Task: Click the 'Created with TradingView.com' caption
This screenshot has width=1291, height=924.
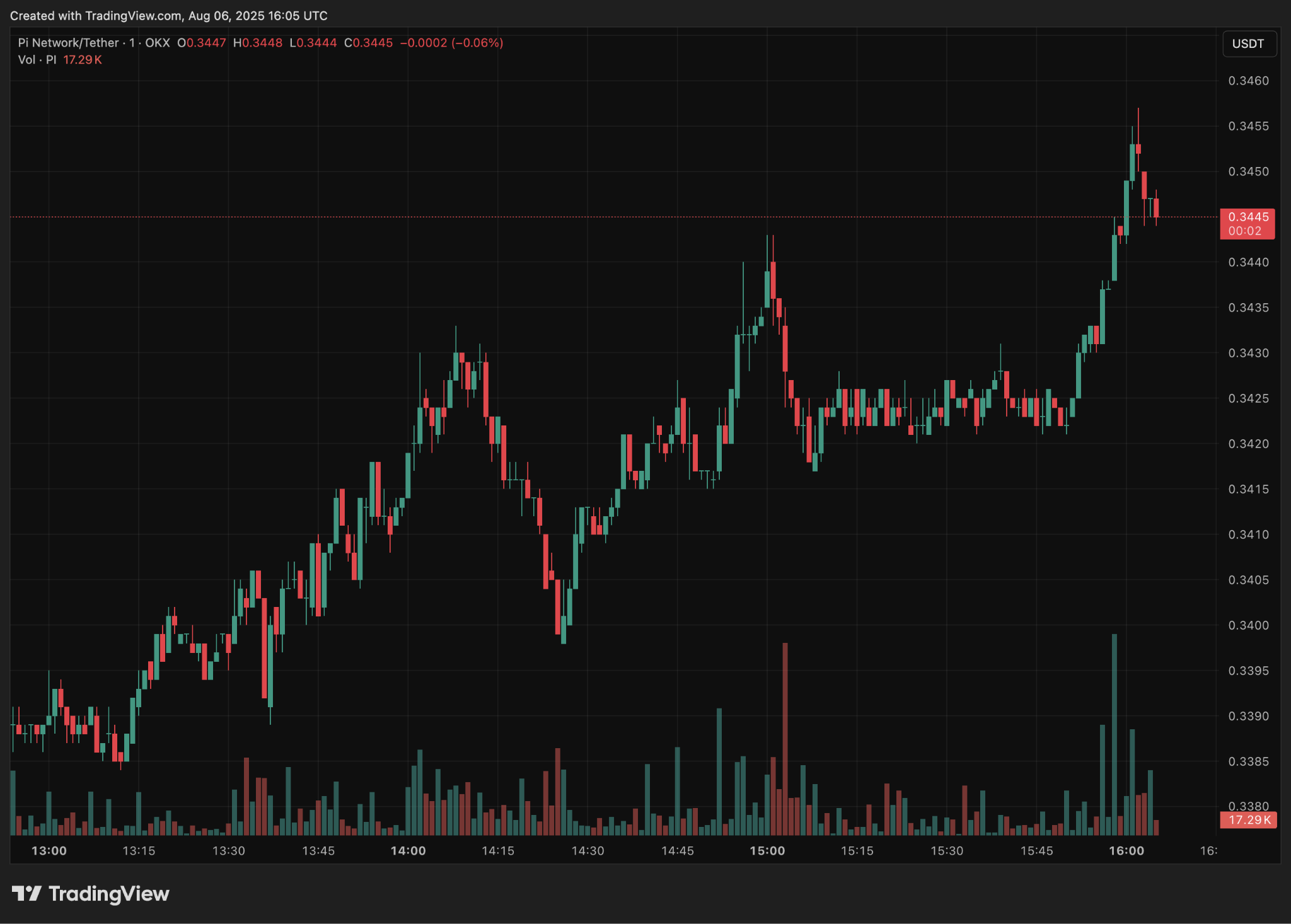Action: tap(168, 16)
